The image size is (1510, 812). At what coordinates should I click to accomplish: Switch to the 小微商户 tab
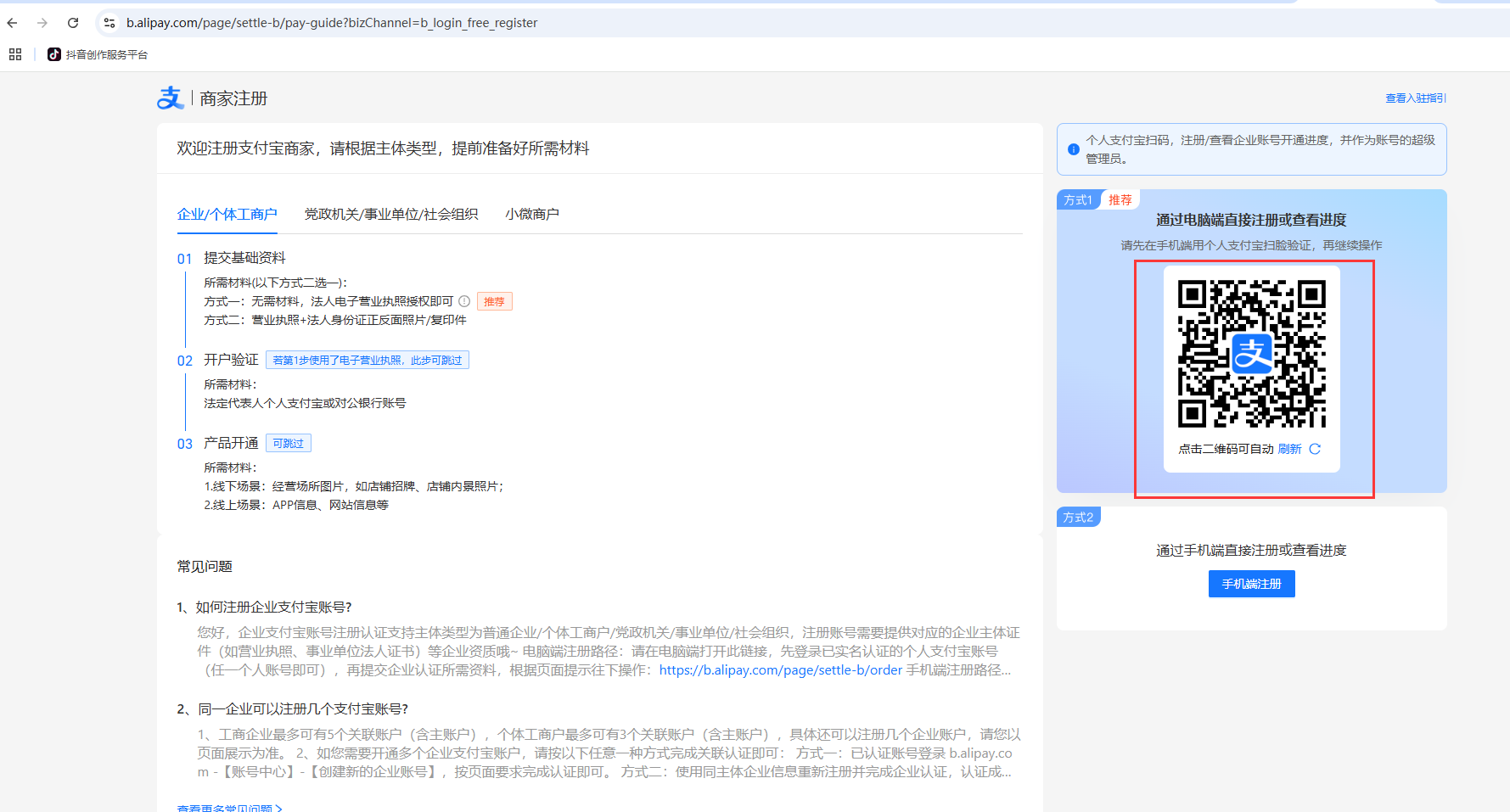(532, 214)
